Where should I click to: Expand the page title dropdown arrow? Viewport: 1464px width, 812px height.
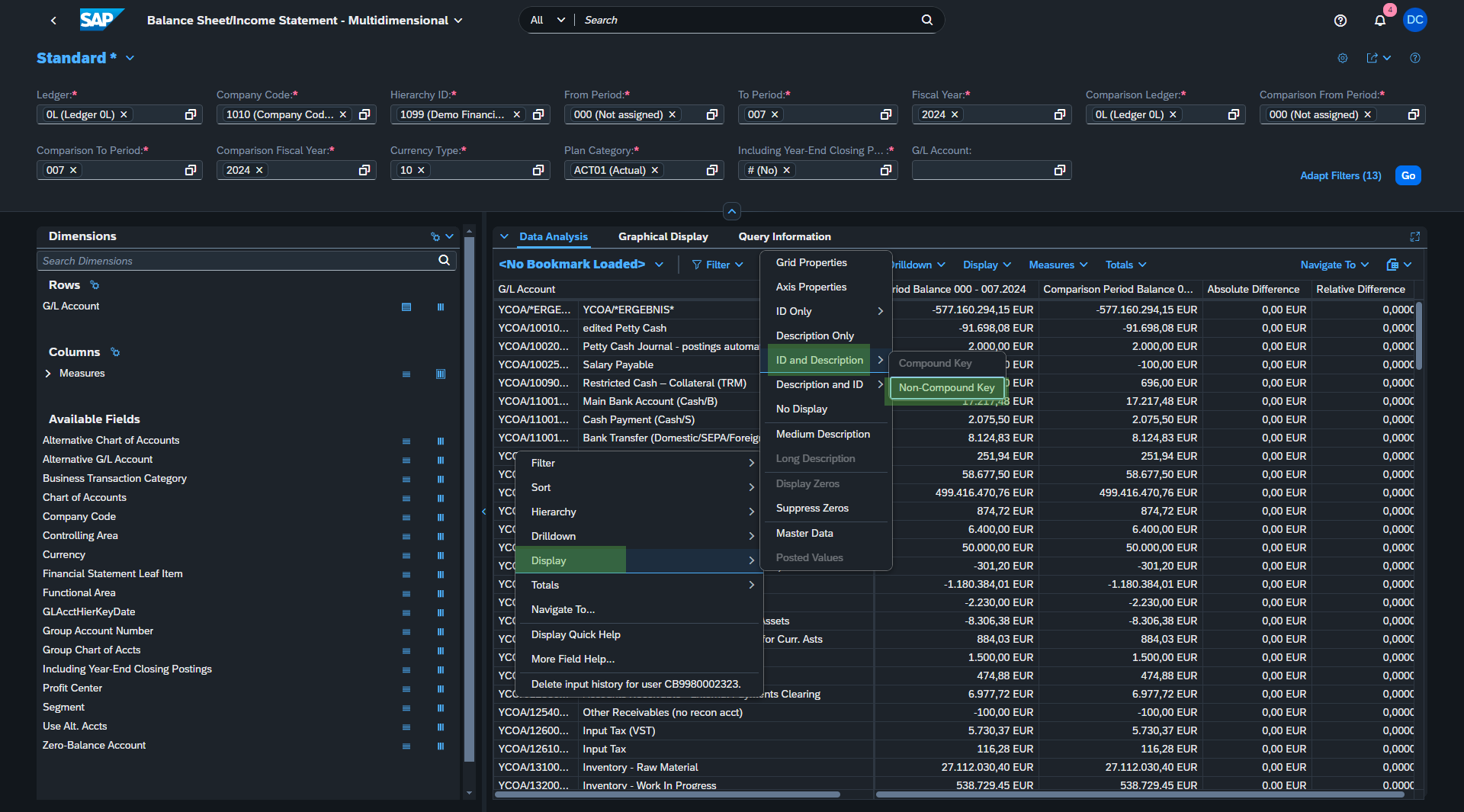tap(458, 21)
